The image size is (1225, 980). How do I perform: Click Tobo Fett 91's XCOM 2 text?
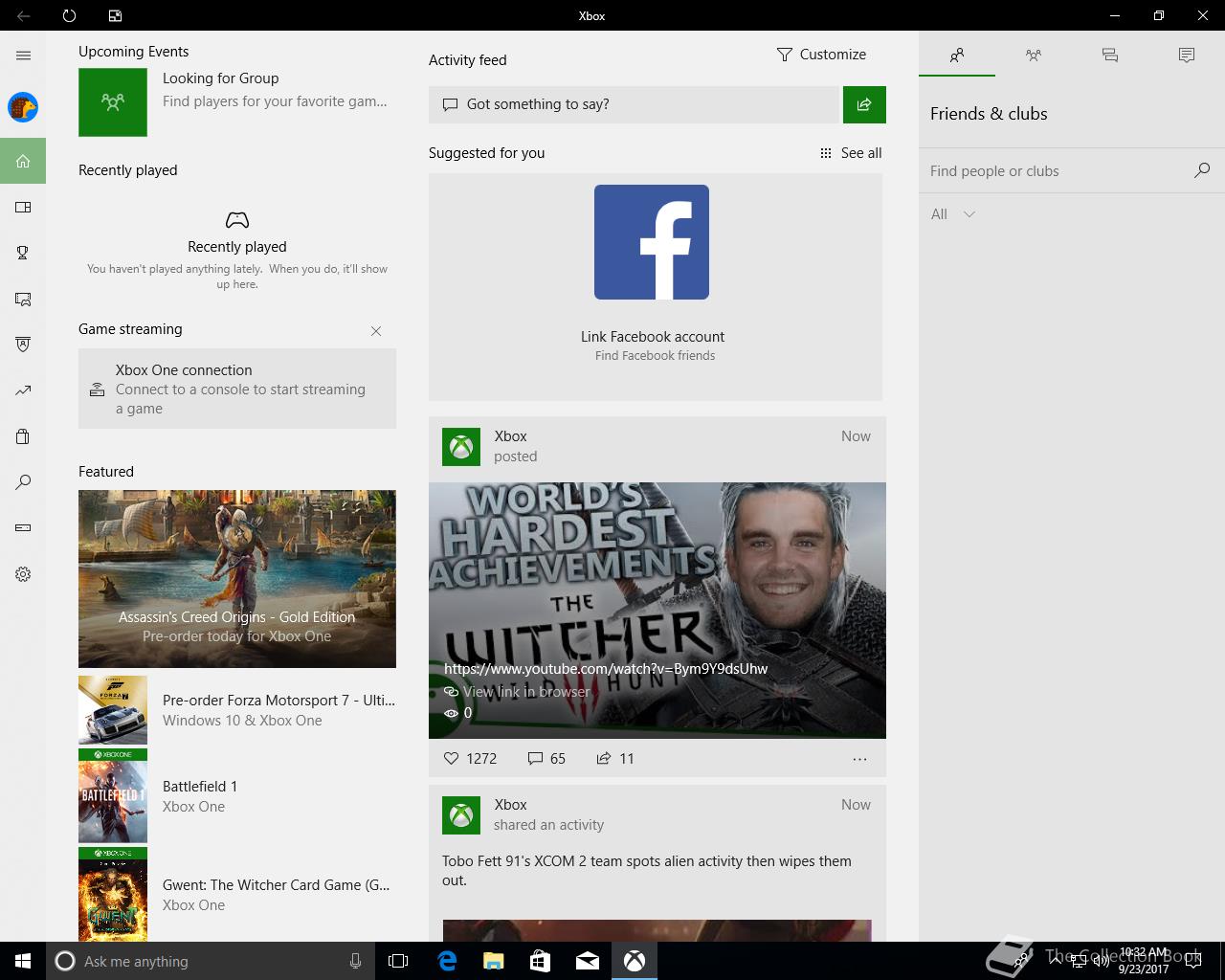coord(647,871)
